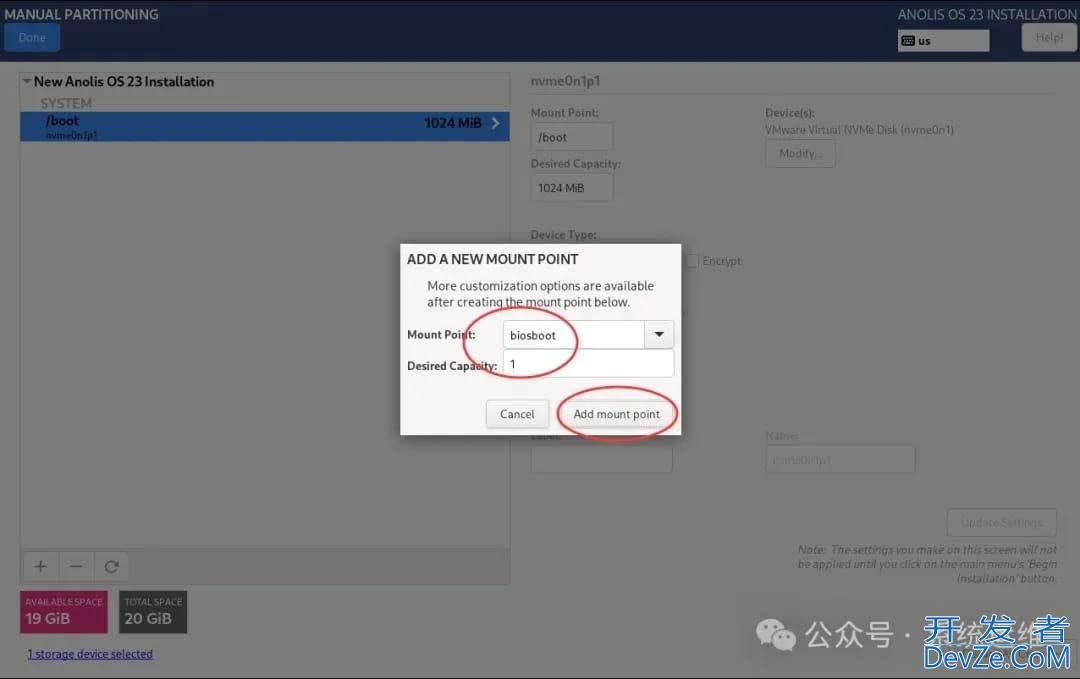1080x679 pixels.
Task: Click the 'us' keyboard layout indicator
Action: (x=944, y=41)
